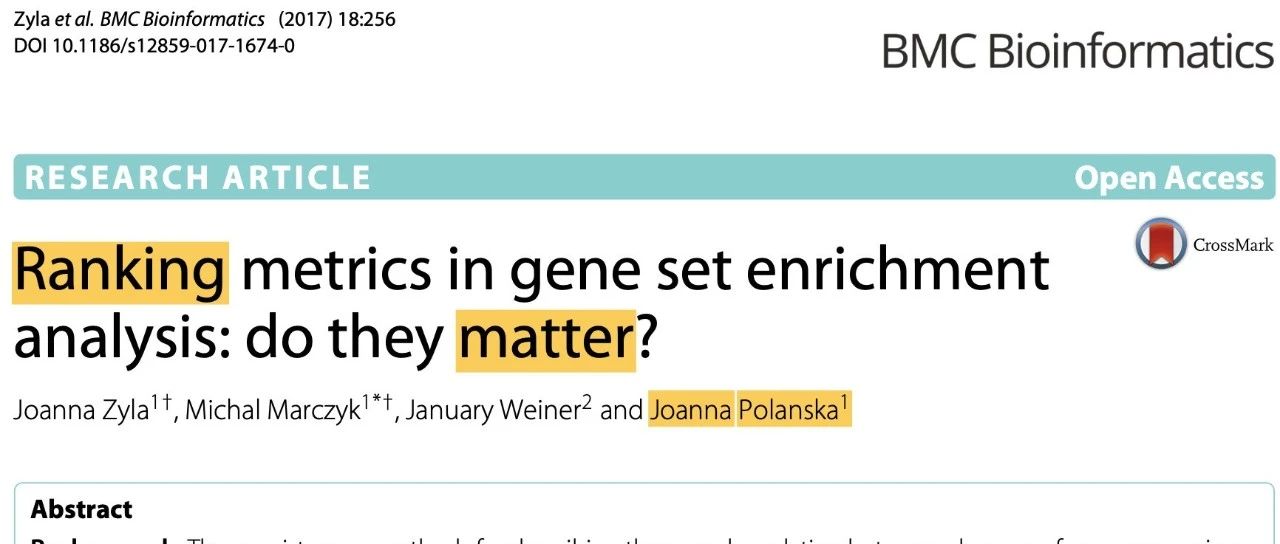Click the CrossMark text label

coord(1233,245)
